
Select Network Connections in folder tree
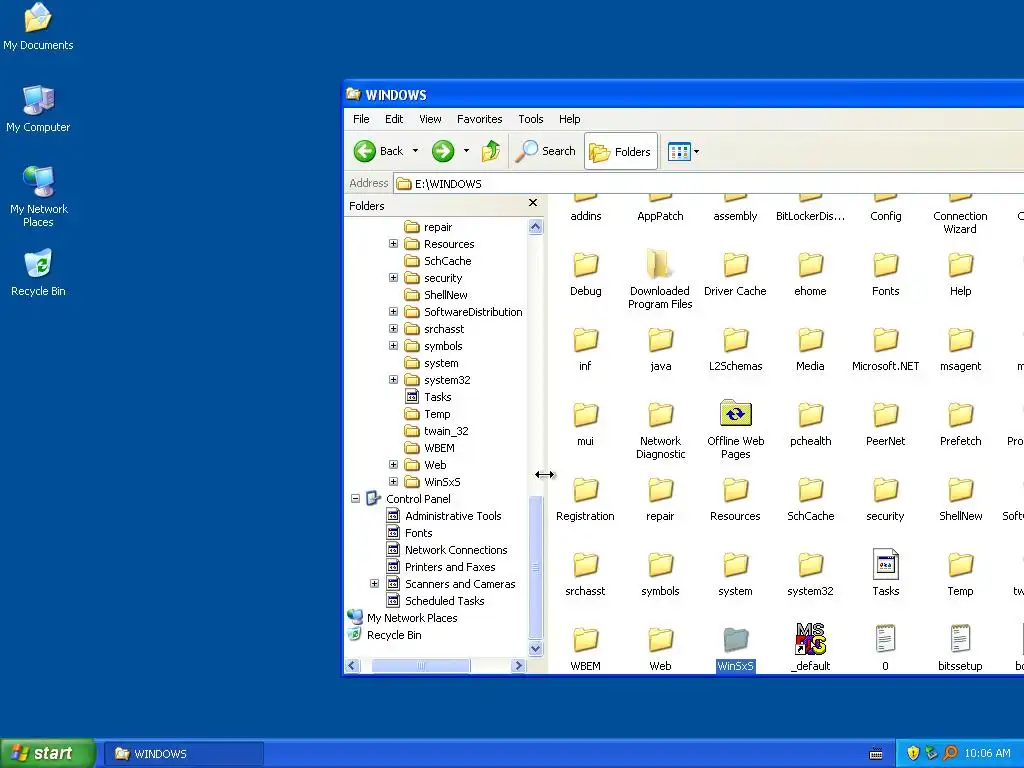click(456, 550)
